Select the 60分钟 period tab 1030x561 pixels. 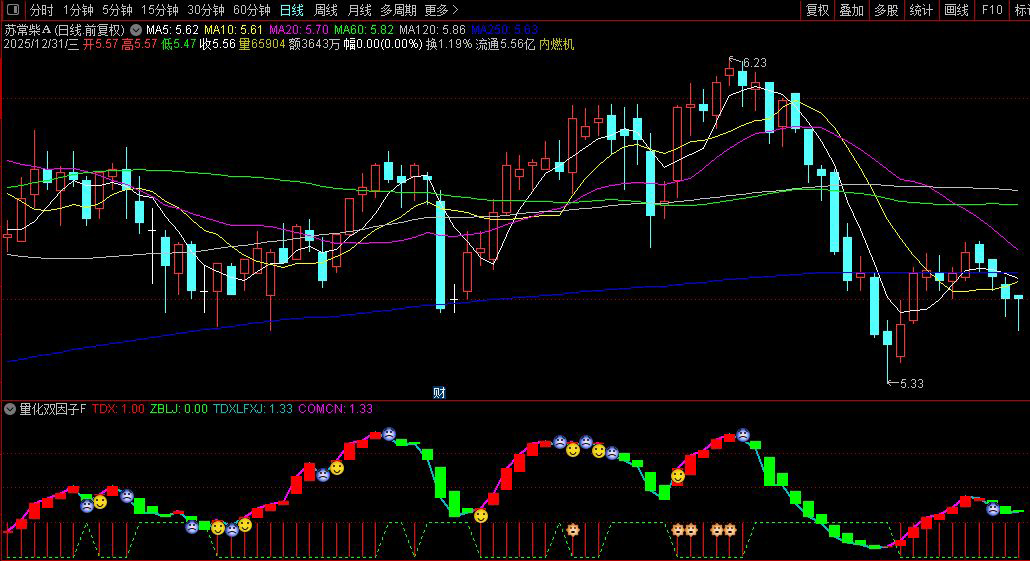[252, 10]
